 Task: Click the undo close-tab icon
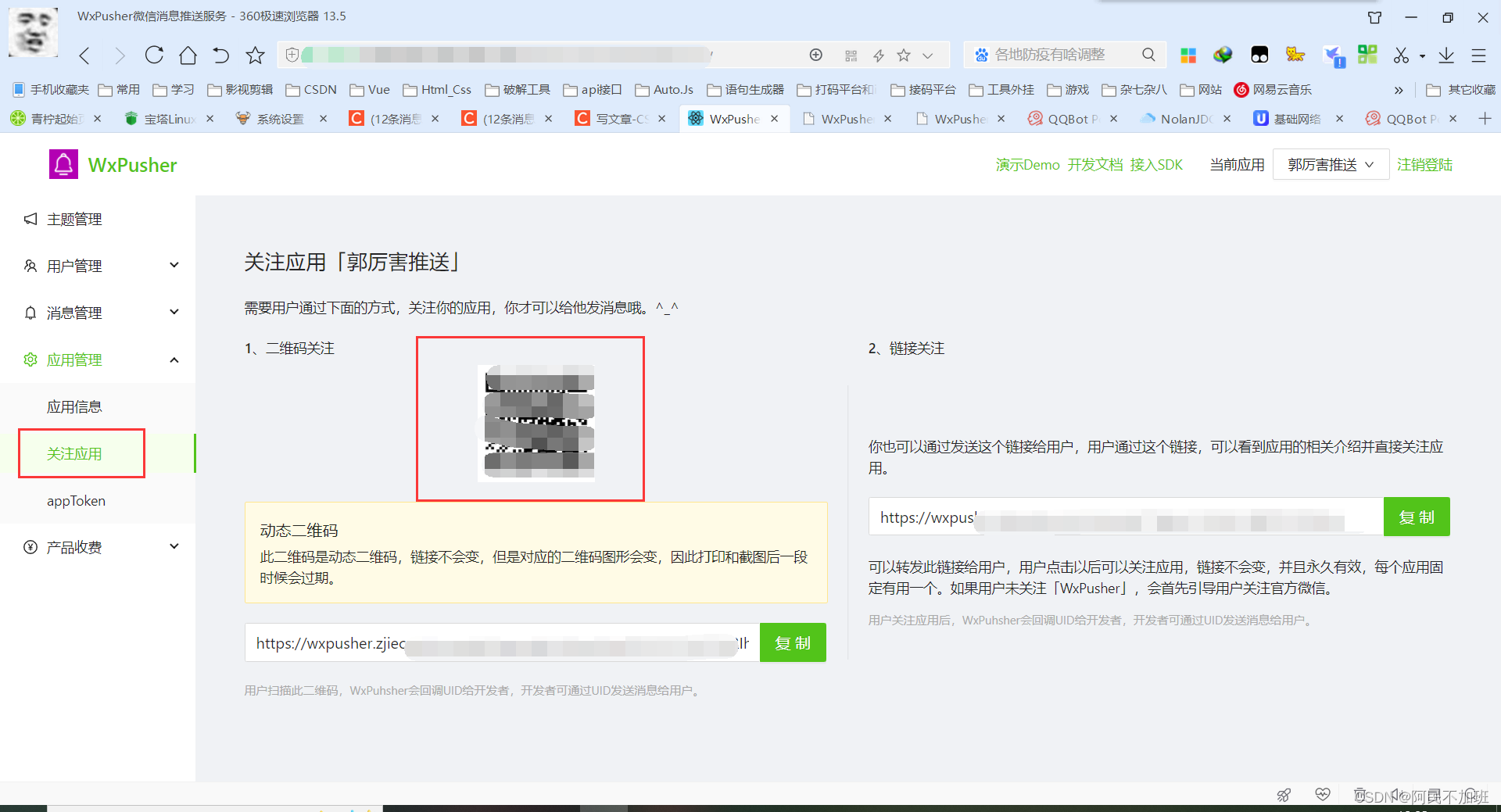click(221, 55)
